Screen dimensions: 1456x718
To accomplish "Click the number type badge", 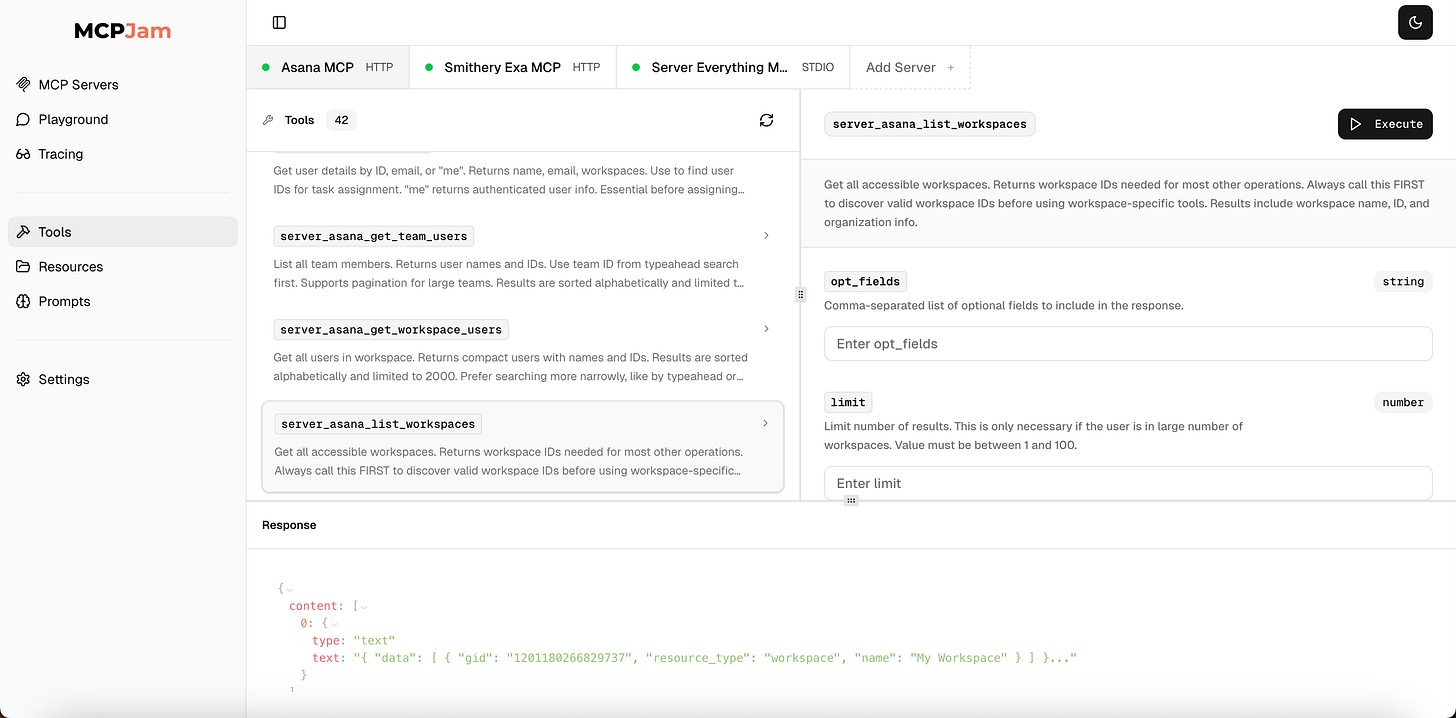I will tap(1403, 402).
